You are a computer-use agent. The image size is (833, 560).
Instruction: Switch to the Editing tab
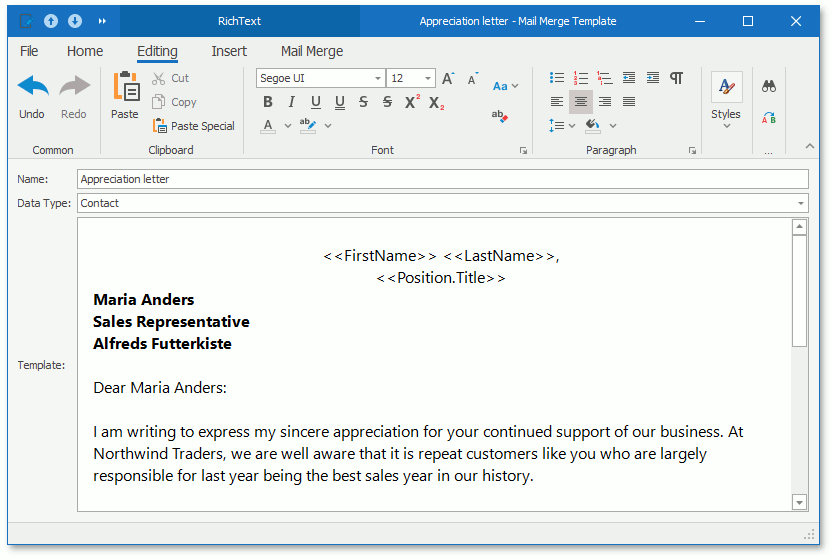(157, 51)
